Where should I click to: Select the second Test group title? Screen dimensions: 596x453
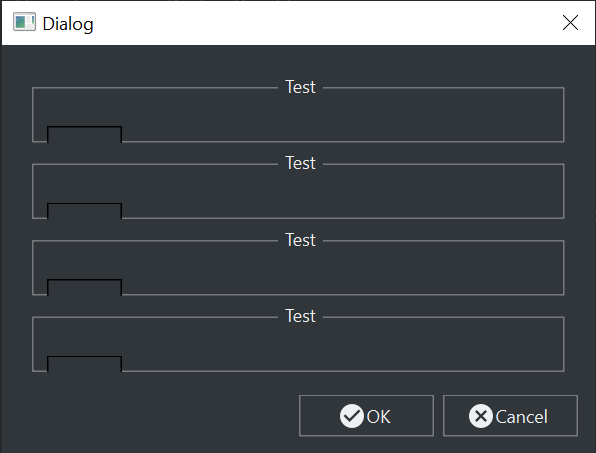coord(300,163)
